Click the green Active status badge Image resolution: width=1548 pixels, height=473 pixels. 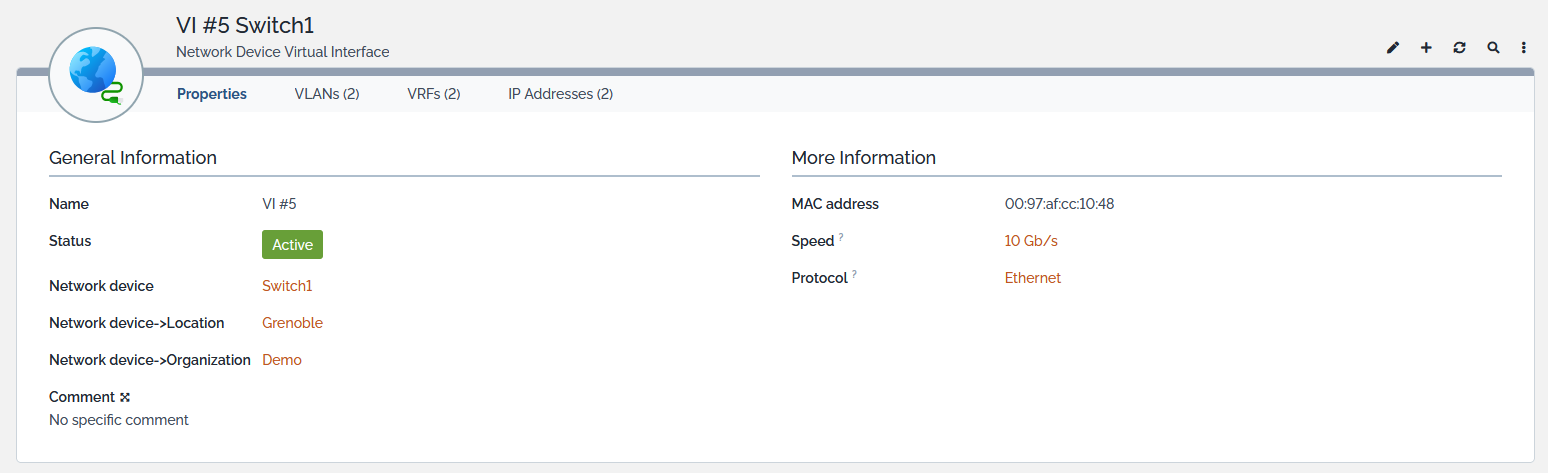(x=292, y=245)
